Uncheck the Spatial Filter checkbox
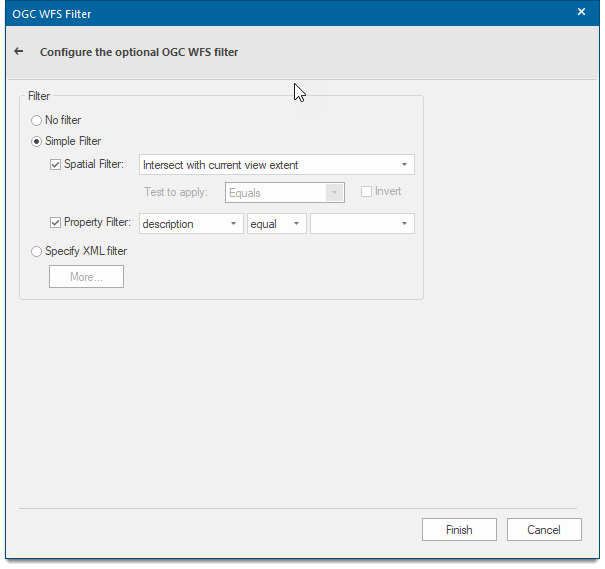The width and height of the screenshot is (605, 569). click(x=56, y=164)
